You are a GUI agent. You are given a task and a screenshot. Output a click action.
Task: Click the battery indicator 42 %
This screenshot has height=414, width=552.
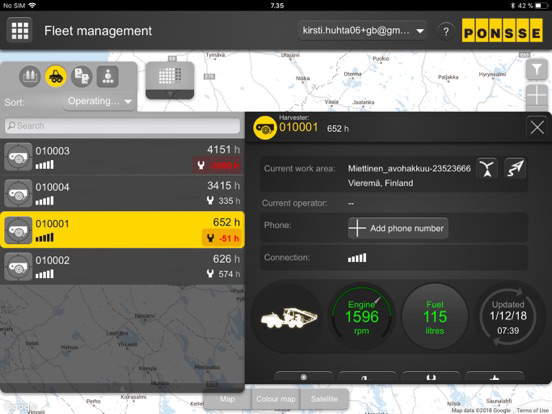pos(532,5)
